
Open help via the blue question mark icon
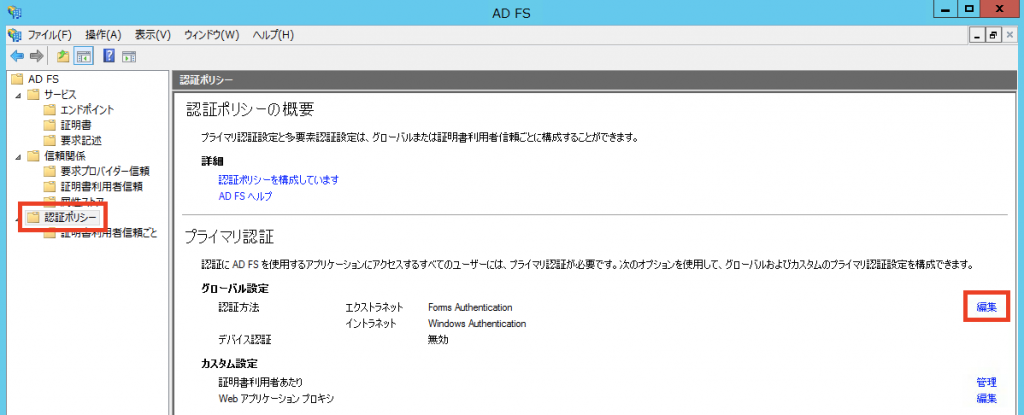[110, 56]
